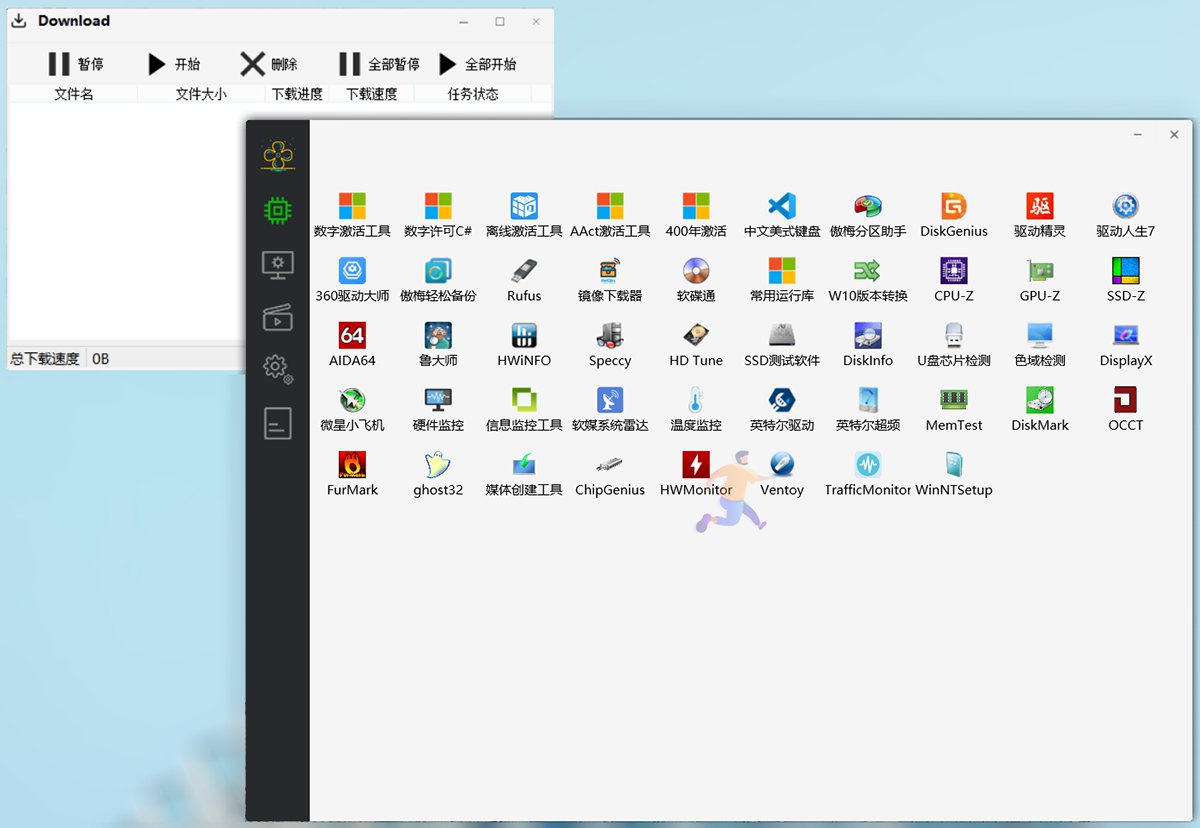This screenshot has height=828, width=1200.
Task: Select 常用运行库
Action: (782, 280)
